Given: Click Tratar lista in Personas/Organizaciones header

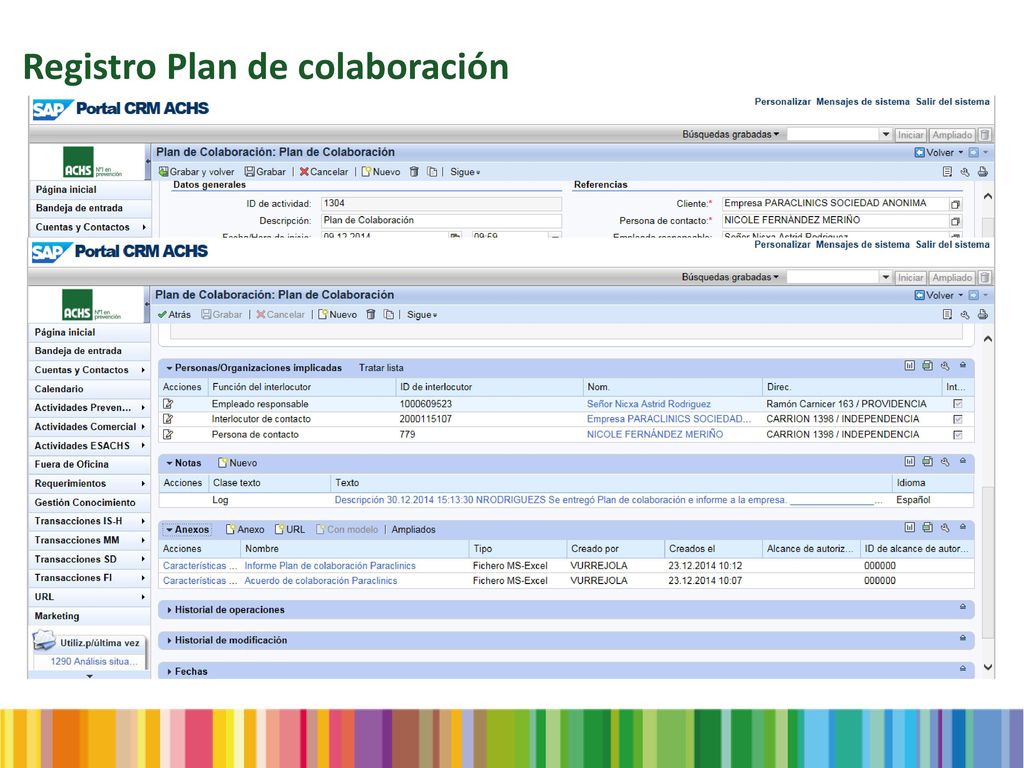Looking at the screenshot, I should pyautogui.click(x=381, y=368).
